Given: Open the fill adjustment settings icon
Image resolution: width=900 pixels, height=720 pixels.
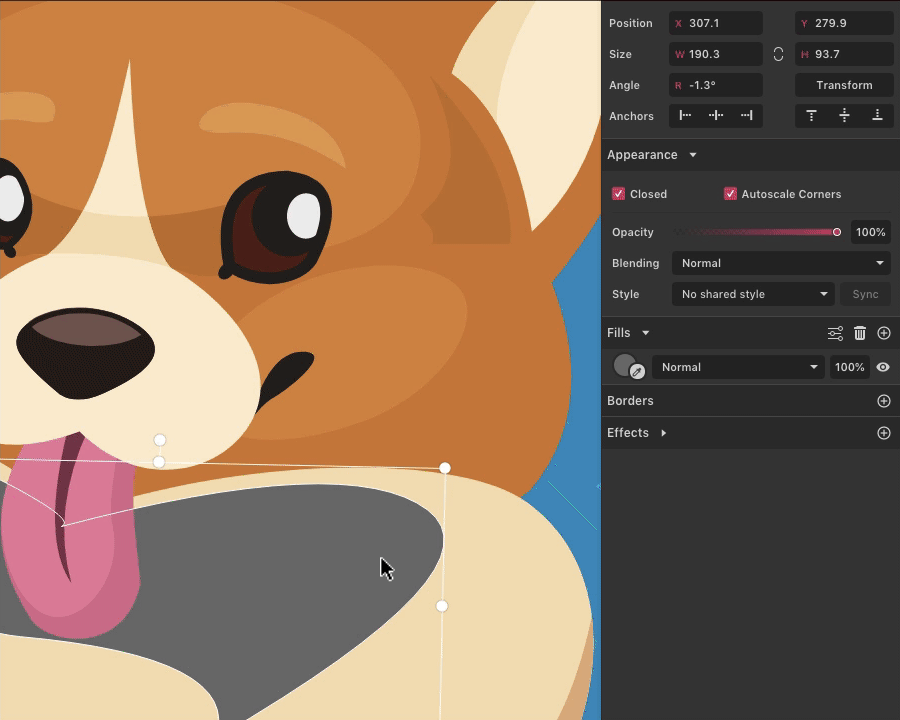Looking at the screenshot, I should [x=835, y=333].
